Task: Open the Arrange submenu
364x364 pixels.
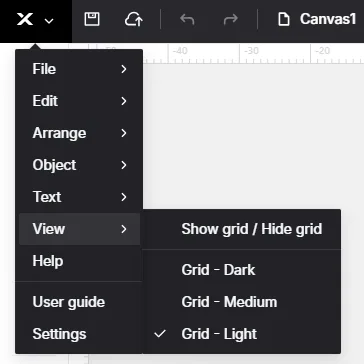Action: pos(79,133)
